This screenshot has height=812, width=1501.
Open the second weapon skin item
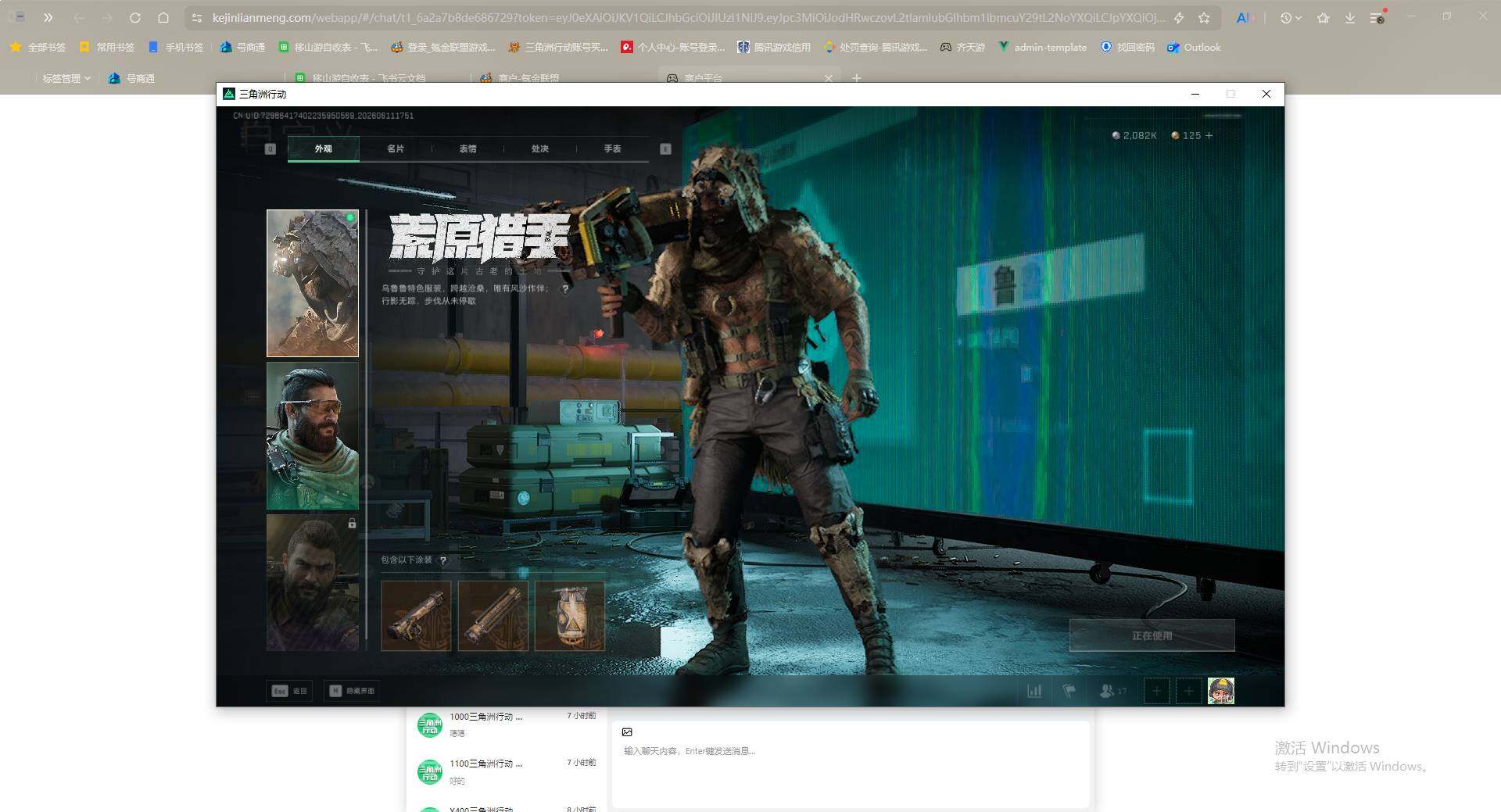[493, 616]
